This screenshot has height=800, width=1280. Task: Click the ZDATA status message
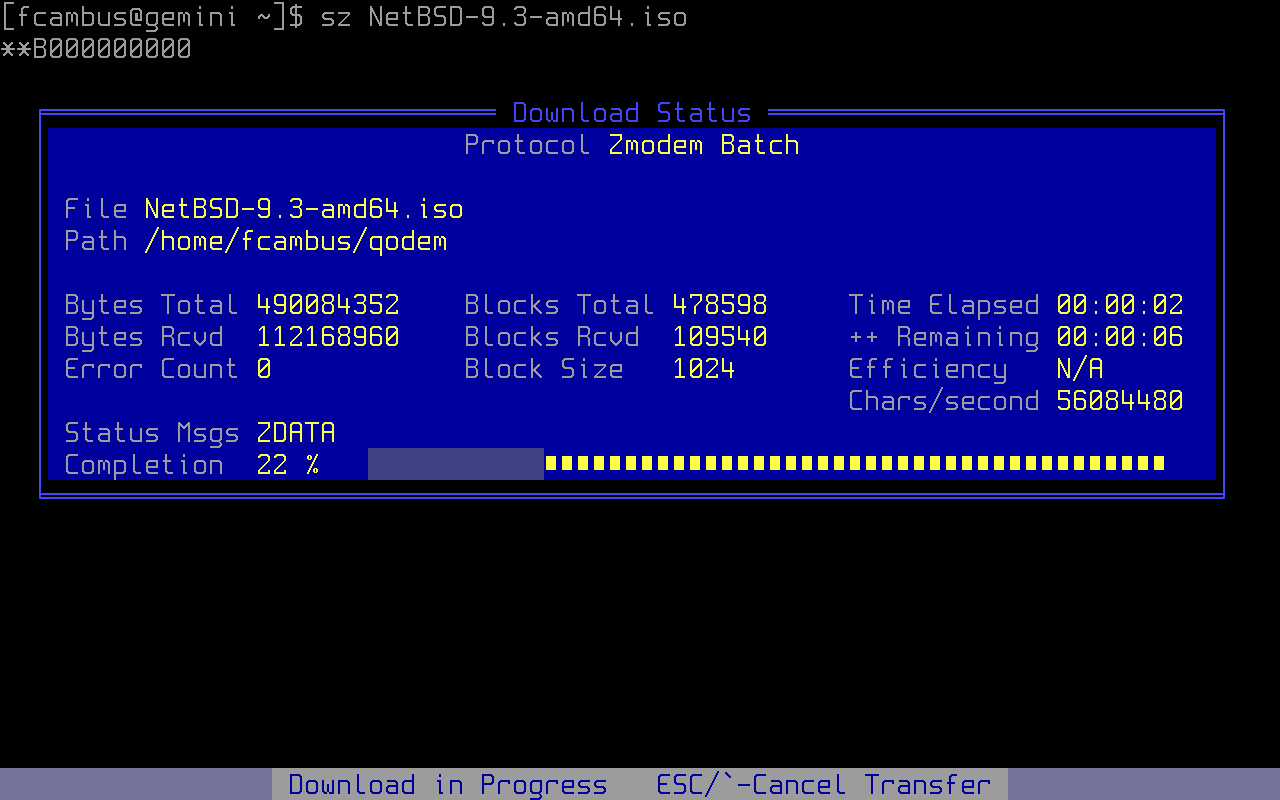(x=296, y=433)
